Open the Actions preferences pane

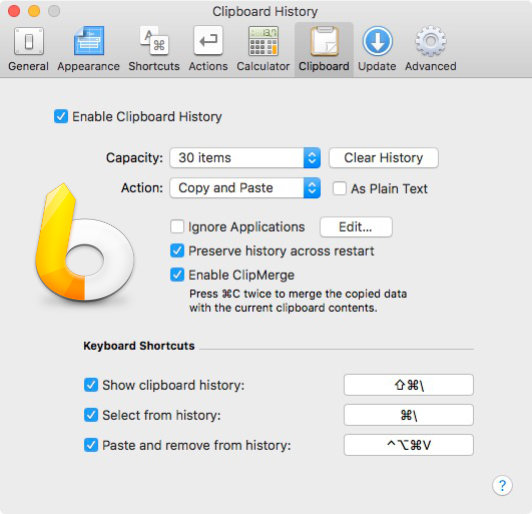pos(208,49)
